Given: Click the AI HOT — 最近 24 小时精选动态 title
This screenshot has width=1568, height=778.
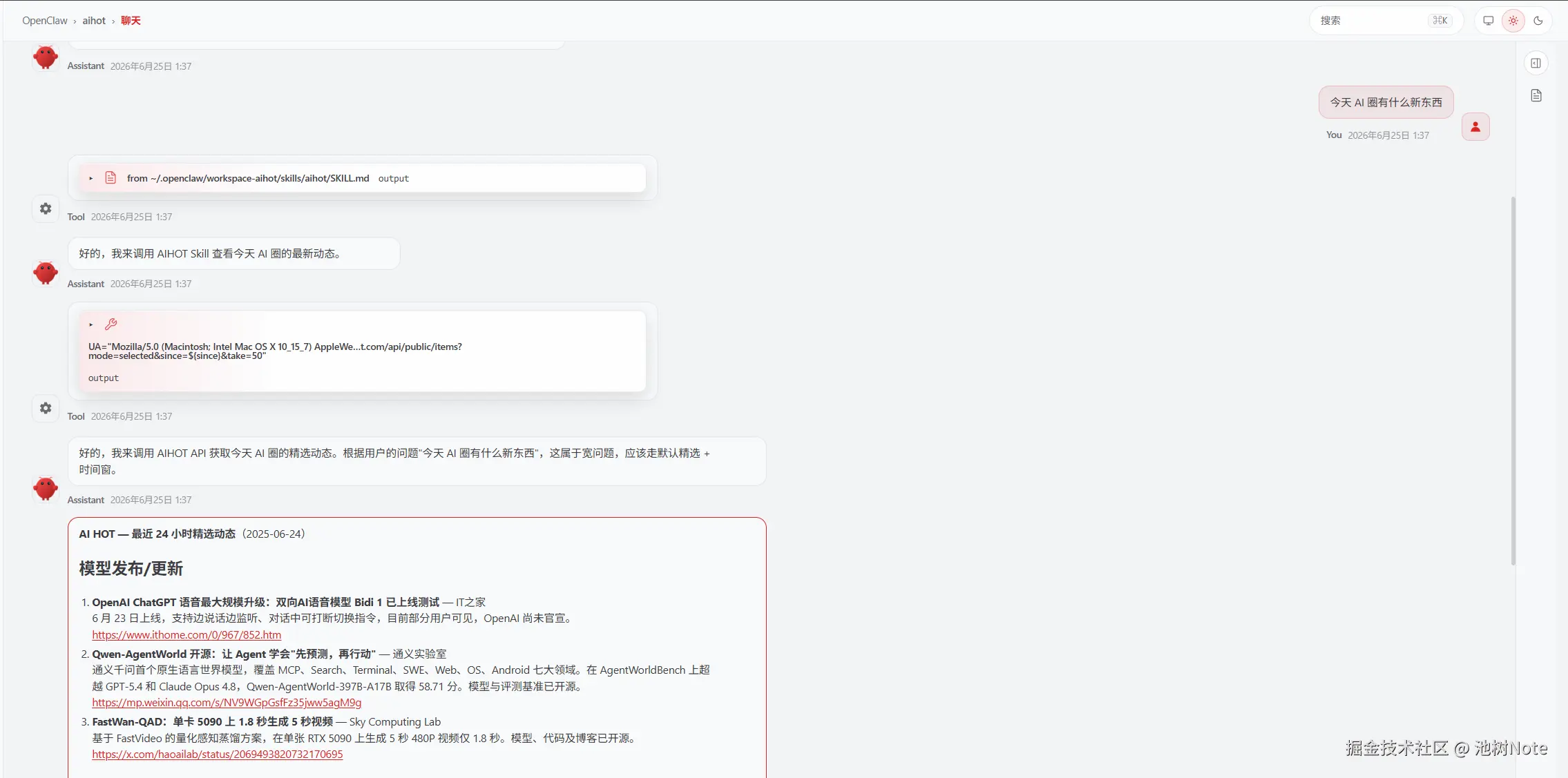Looking at the screenshot, I should coord(157,534).
